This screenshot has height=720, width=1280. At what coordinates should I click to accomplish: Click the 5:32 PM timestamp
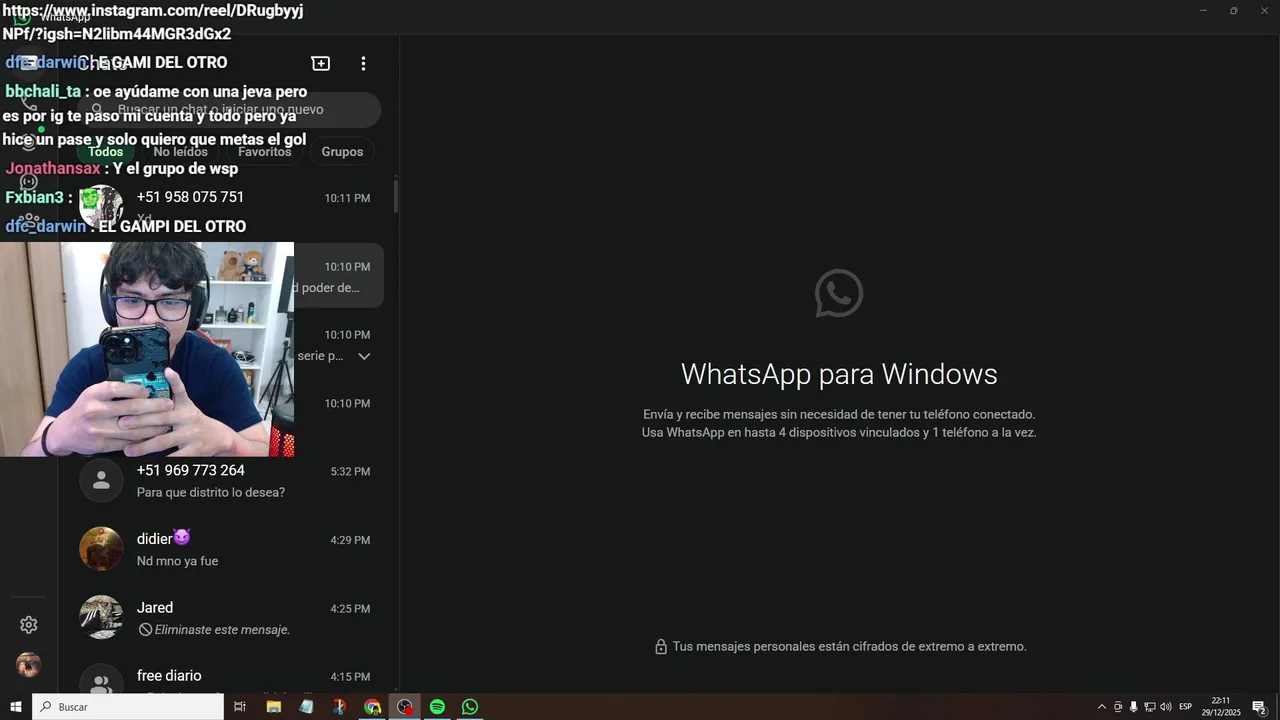point(351,471)
